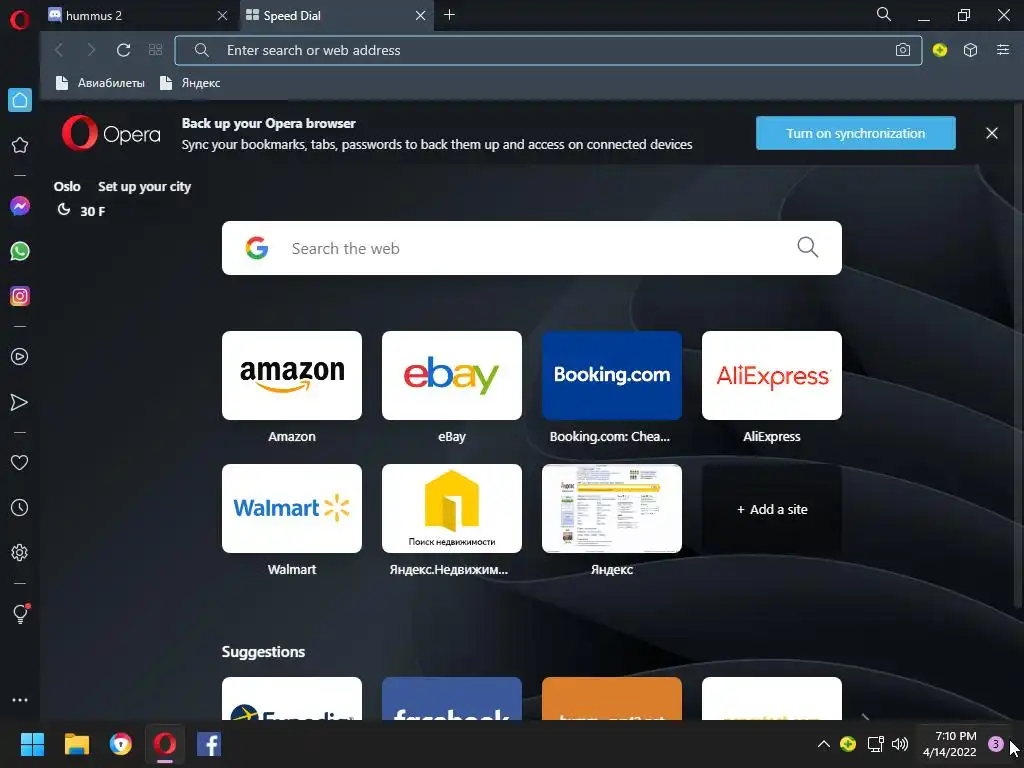Open the volume control in tray
The height and width of the screenshot is (768, 1024).
900,744
